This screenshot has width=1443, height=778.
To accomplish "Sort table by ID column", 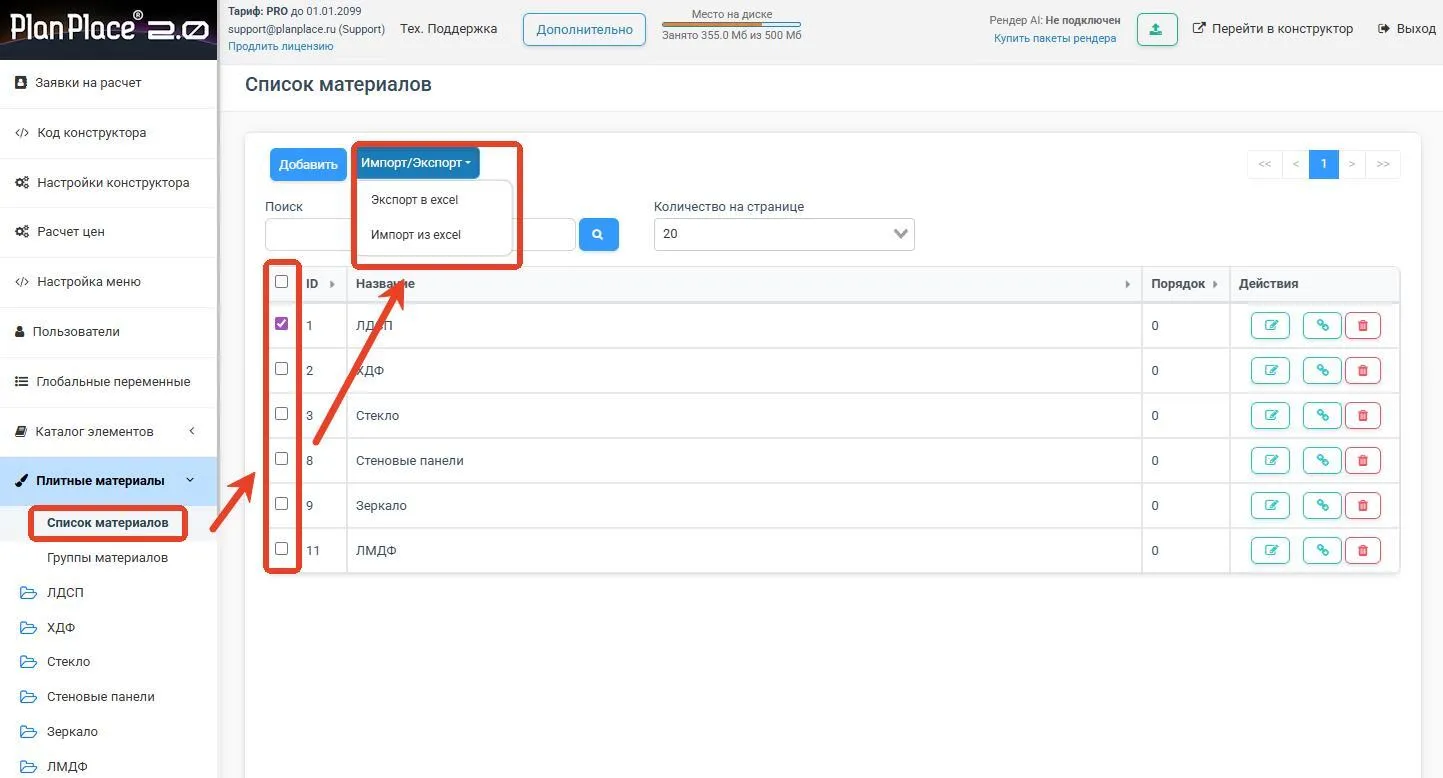I will tap(320, 284).
